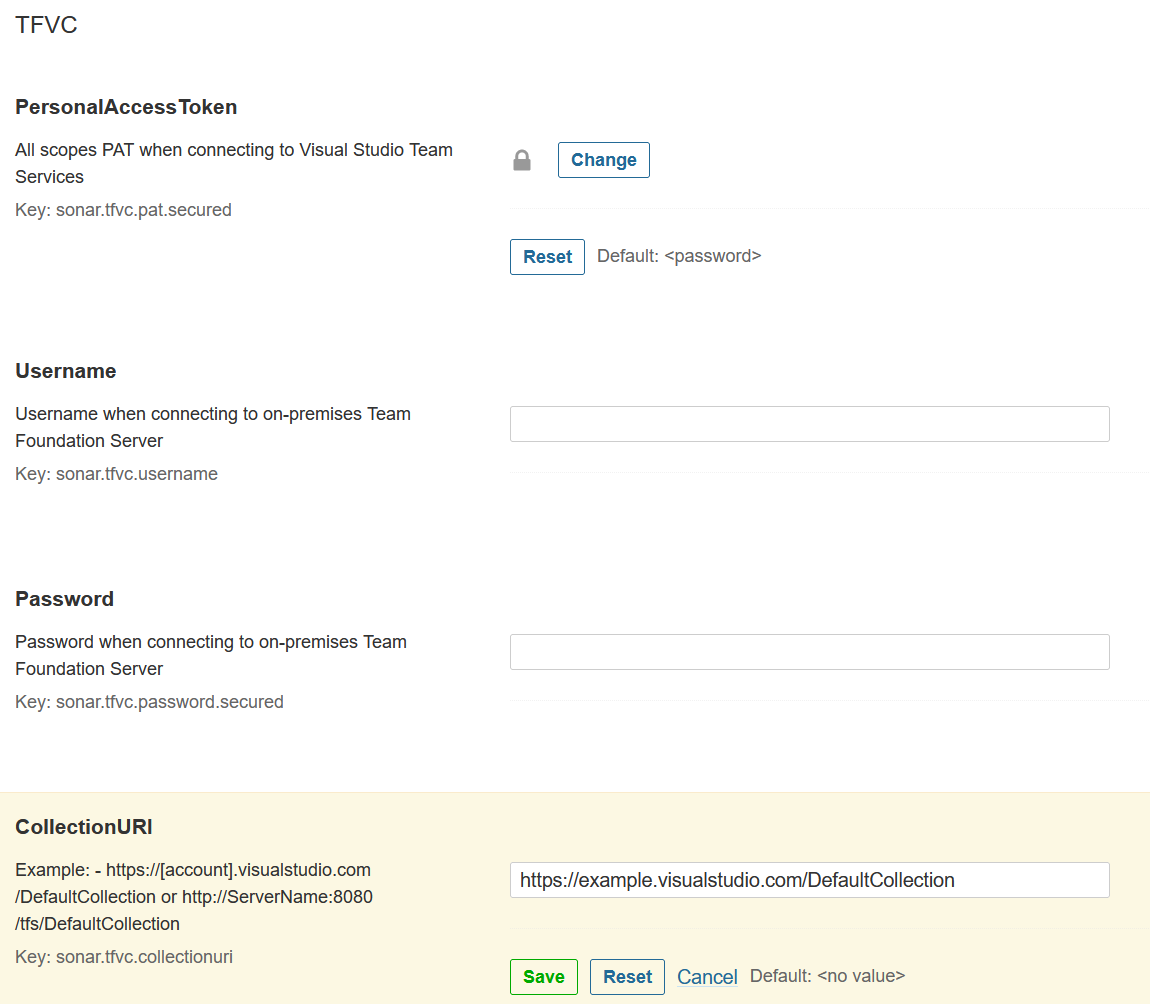Click the TFVC page heading

click(46, 25)
